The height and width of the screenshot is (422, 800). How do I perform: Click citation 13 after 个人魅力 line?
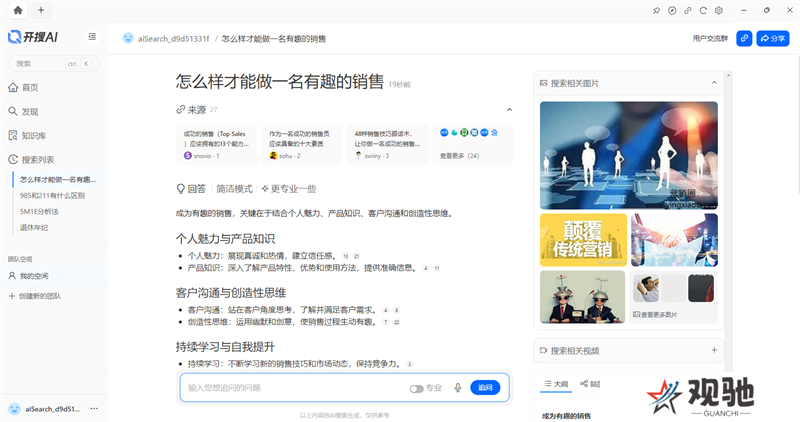(x=345, y=256)
